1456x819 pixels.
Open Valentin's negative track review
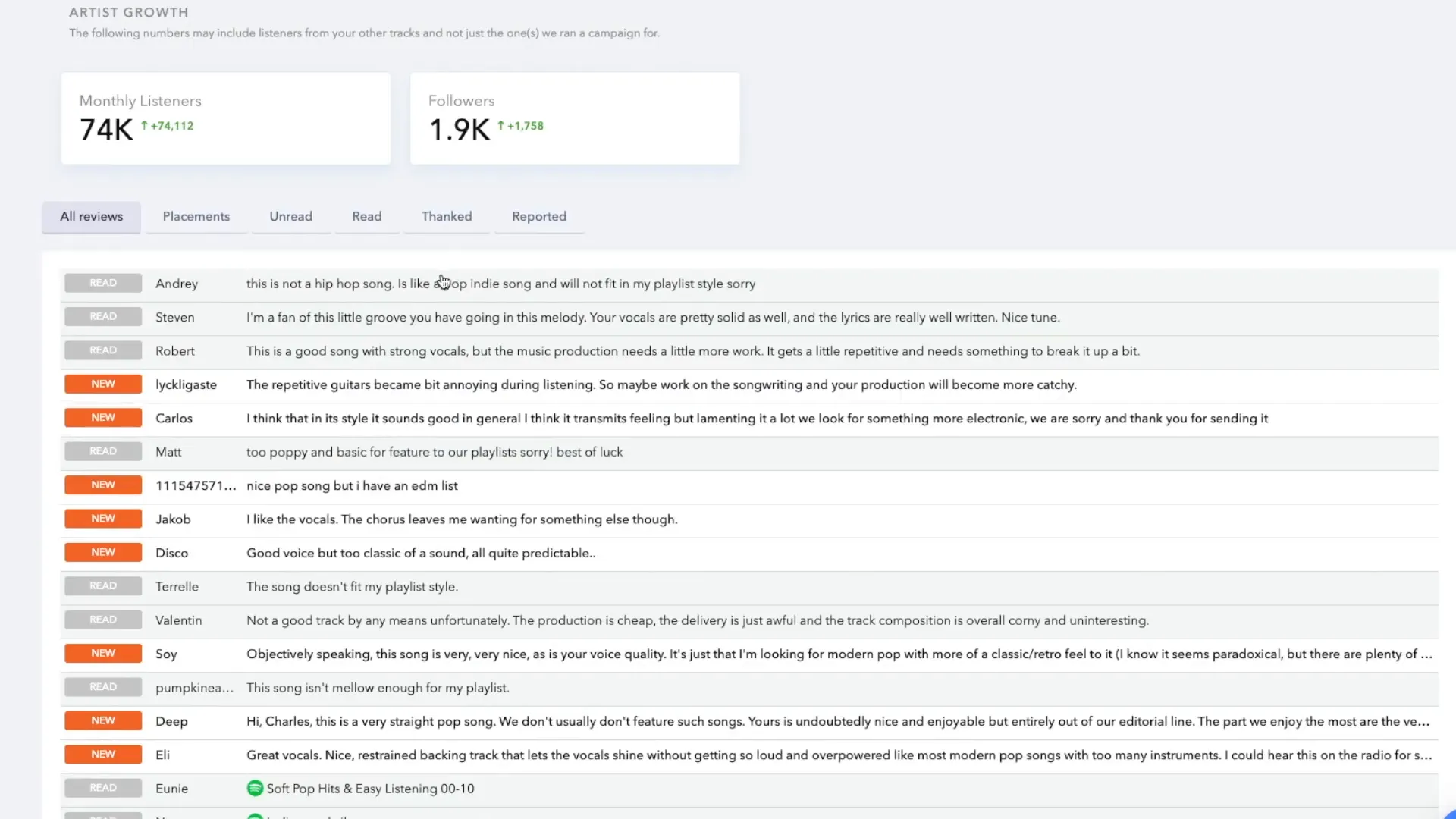click(696, 620)
